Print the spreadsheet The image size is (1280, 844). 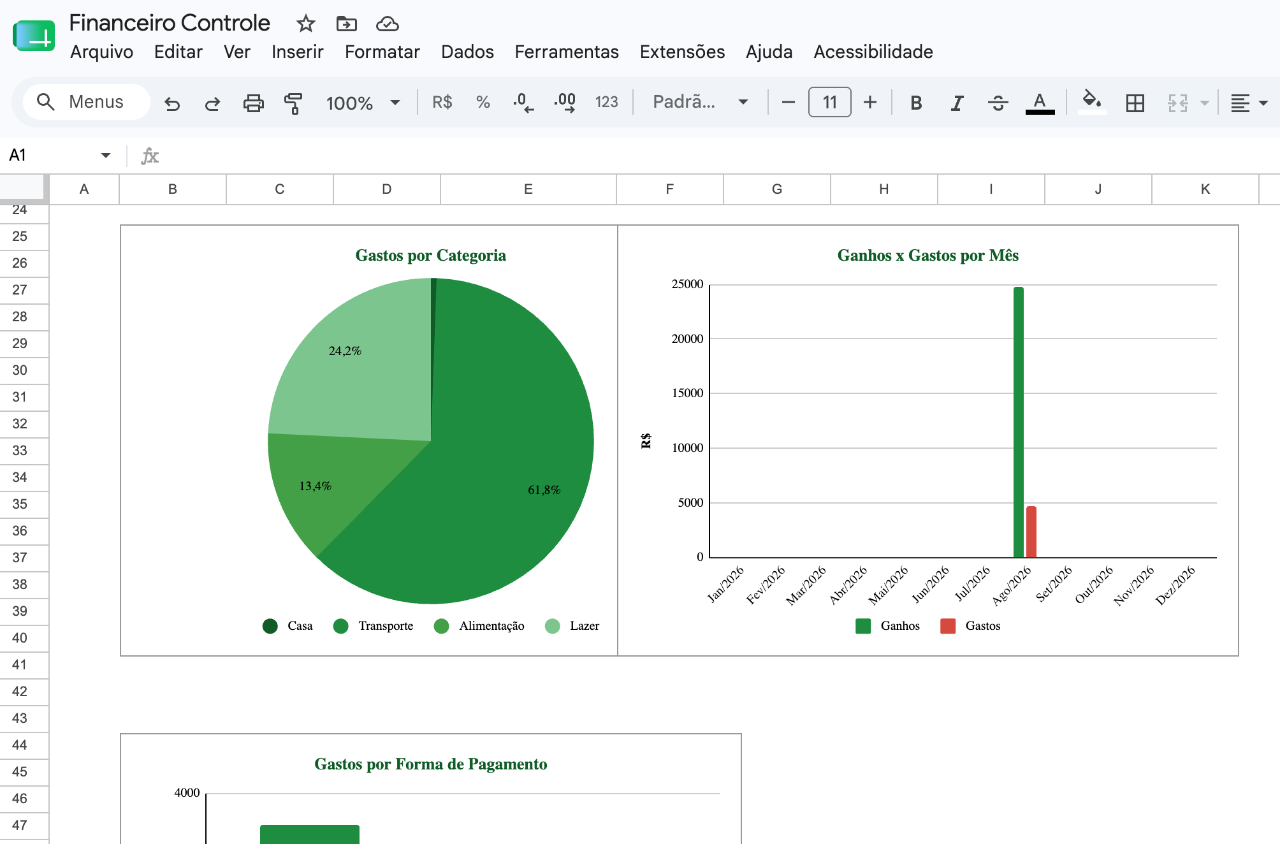click(253, 102)
